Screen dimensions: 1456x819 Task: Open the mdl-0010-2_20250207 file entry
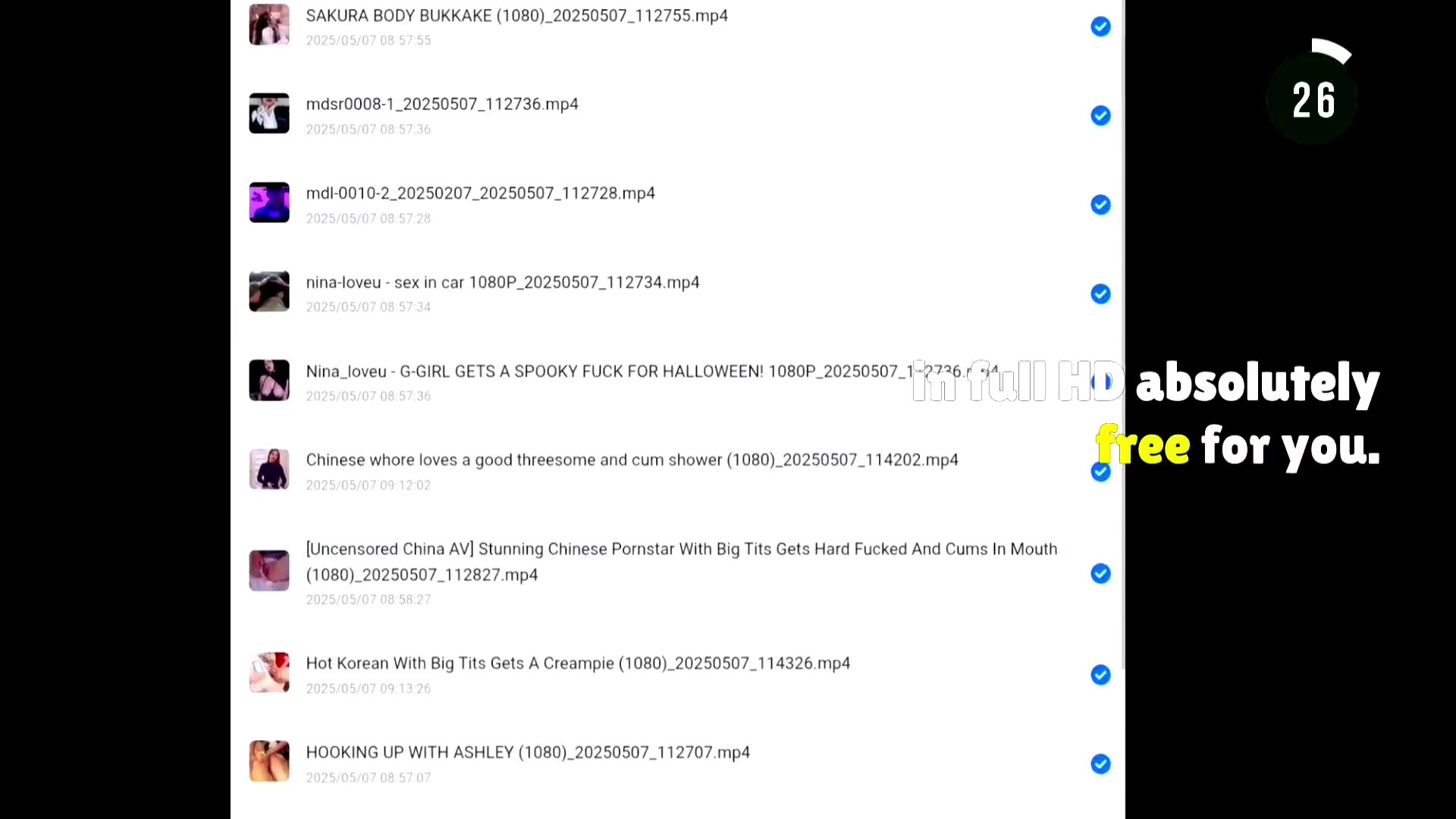[x=480, y=193]
